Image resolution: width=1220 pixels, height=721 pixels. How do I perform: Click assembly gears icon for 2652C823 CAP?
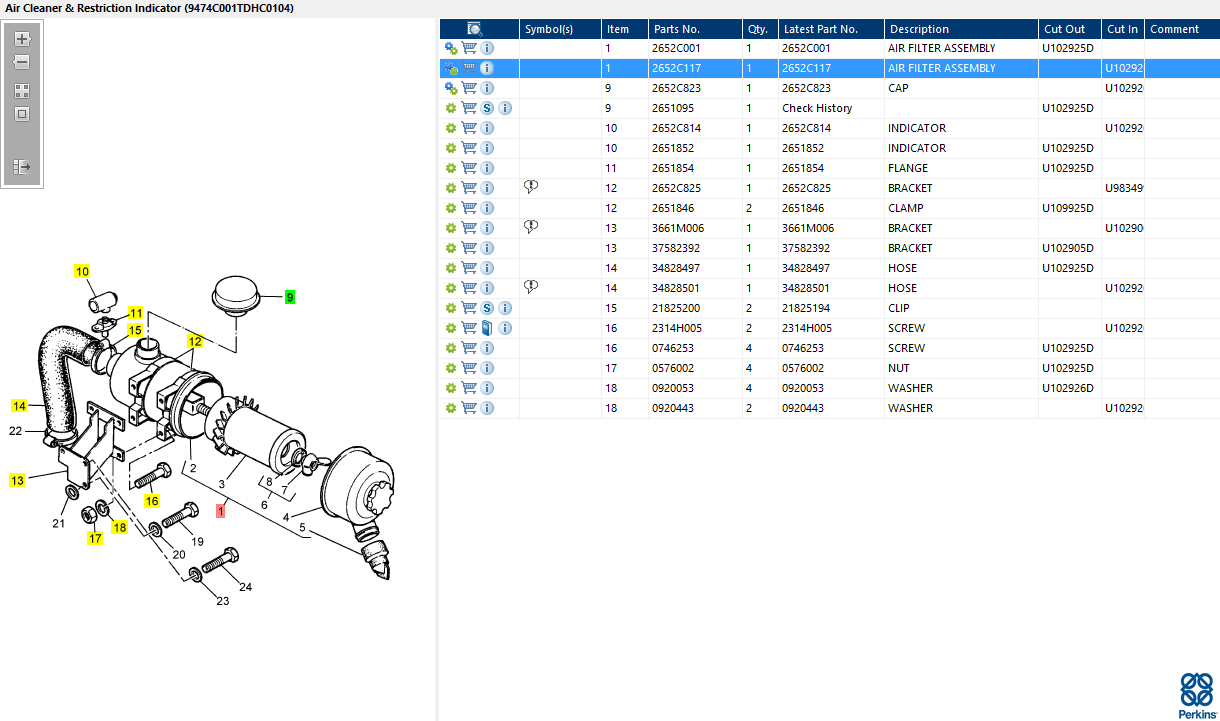(x=451, y=88)
